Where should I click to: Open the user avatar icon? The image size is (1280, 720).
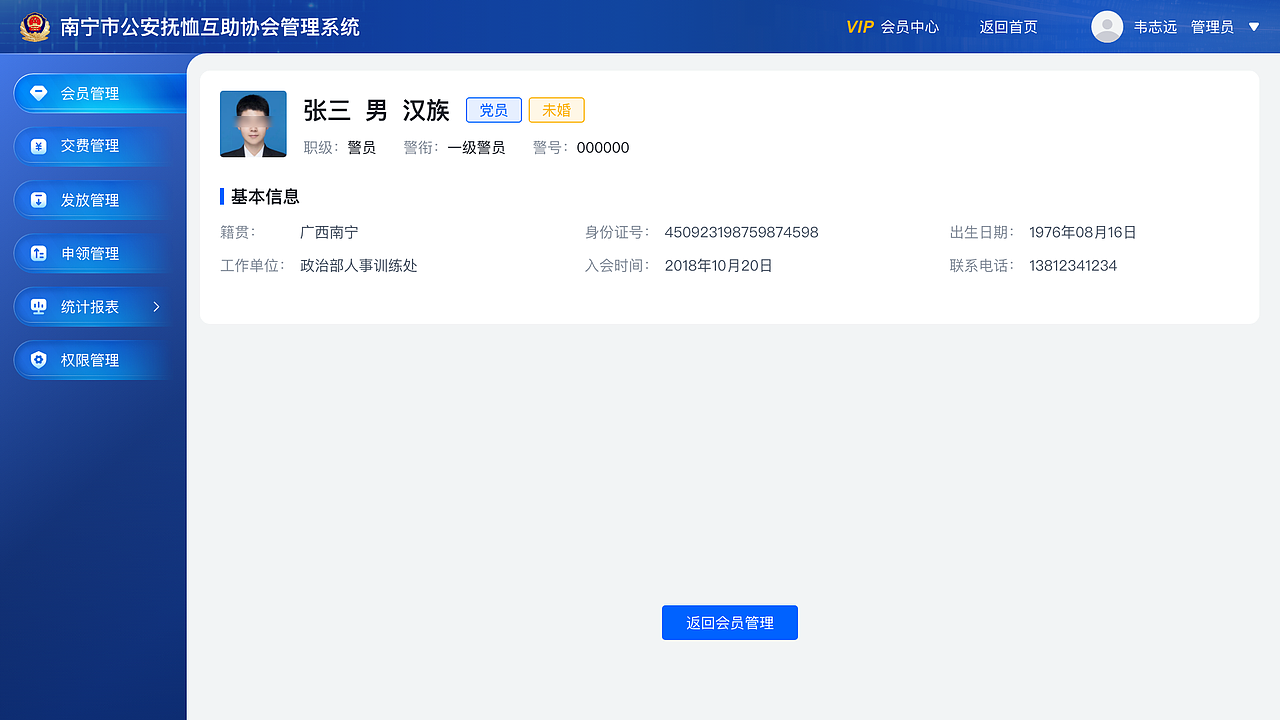pyautogui.click(x=1107, y=27)
